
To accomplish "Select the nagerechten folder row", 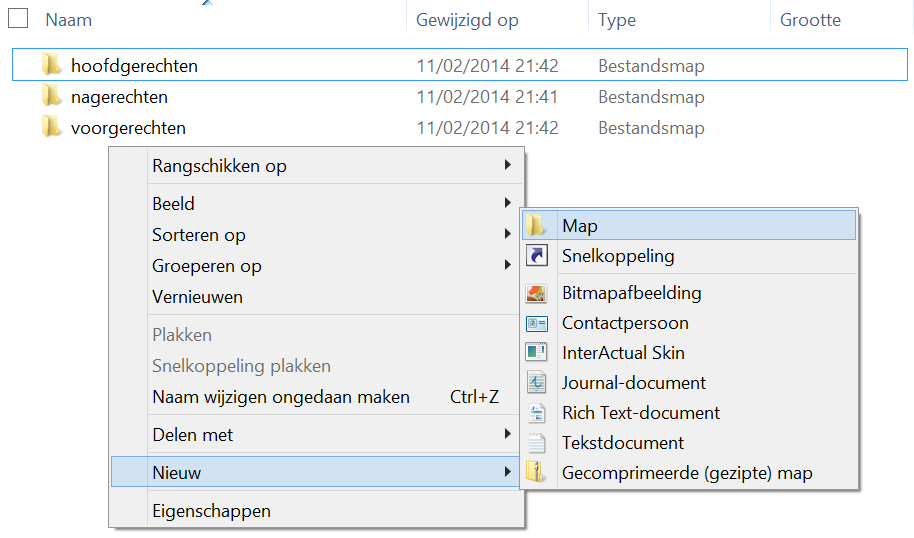I will [x=459, y=97].
